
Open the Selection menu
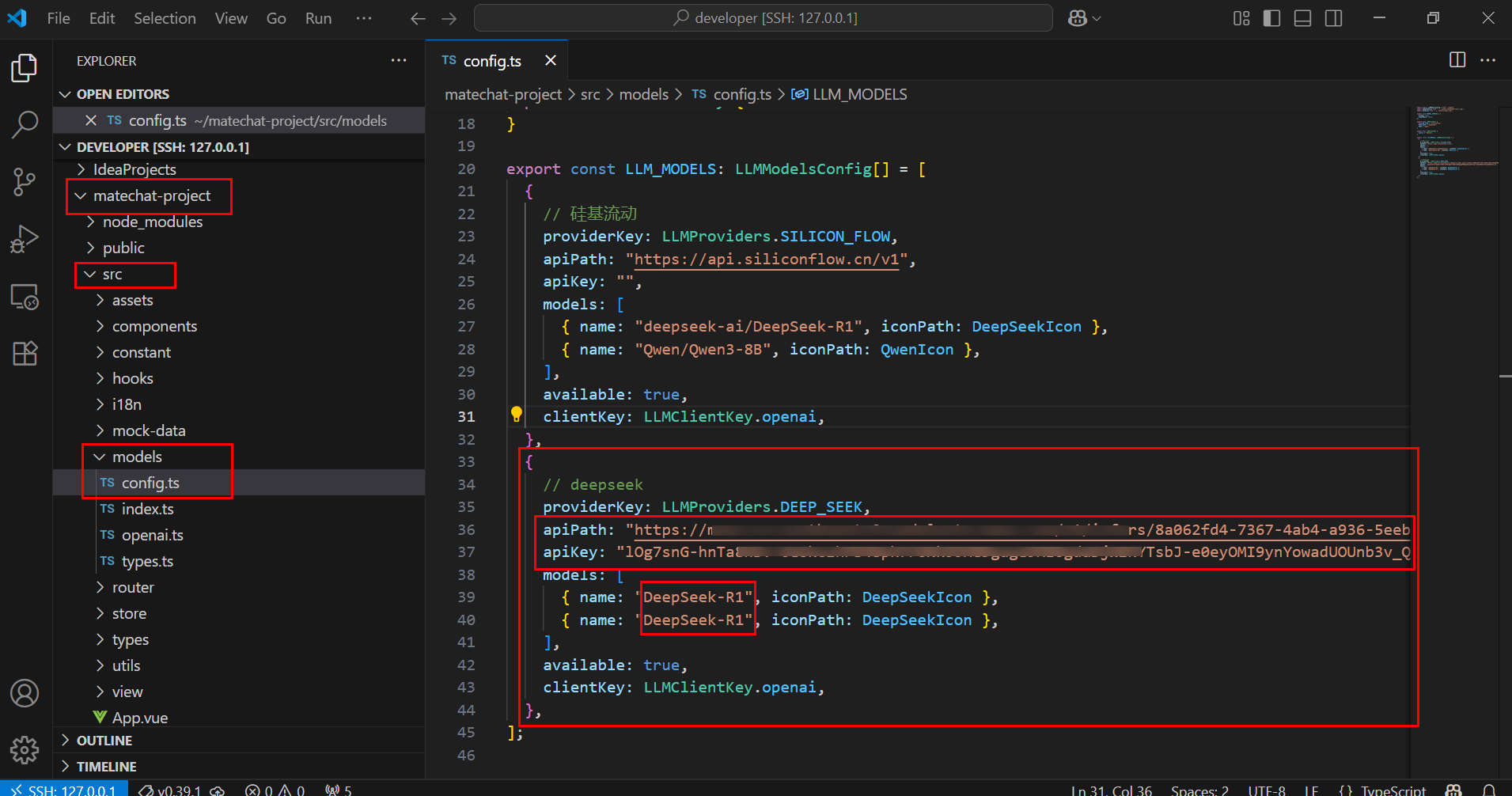point(165,18)
